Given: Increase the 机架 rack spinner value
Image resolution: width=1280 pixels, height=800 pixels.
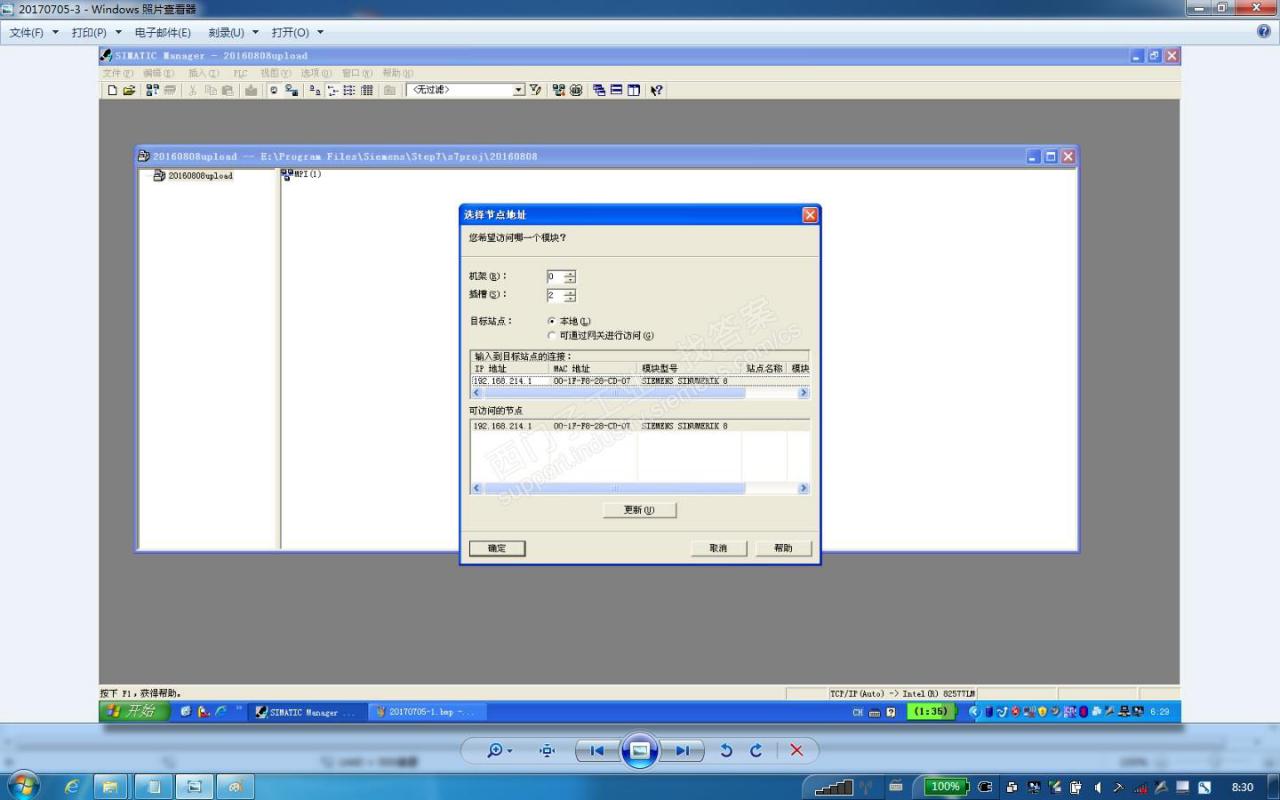Looking at the screenshot, I should [570, 273].
